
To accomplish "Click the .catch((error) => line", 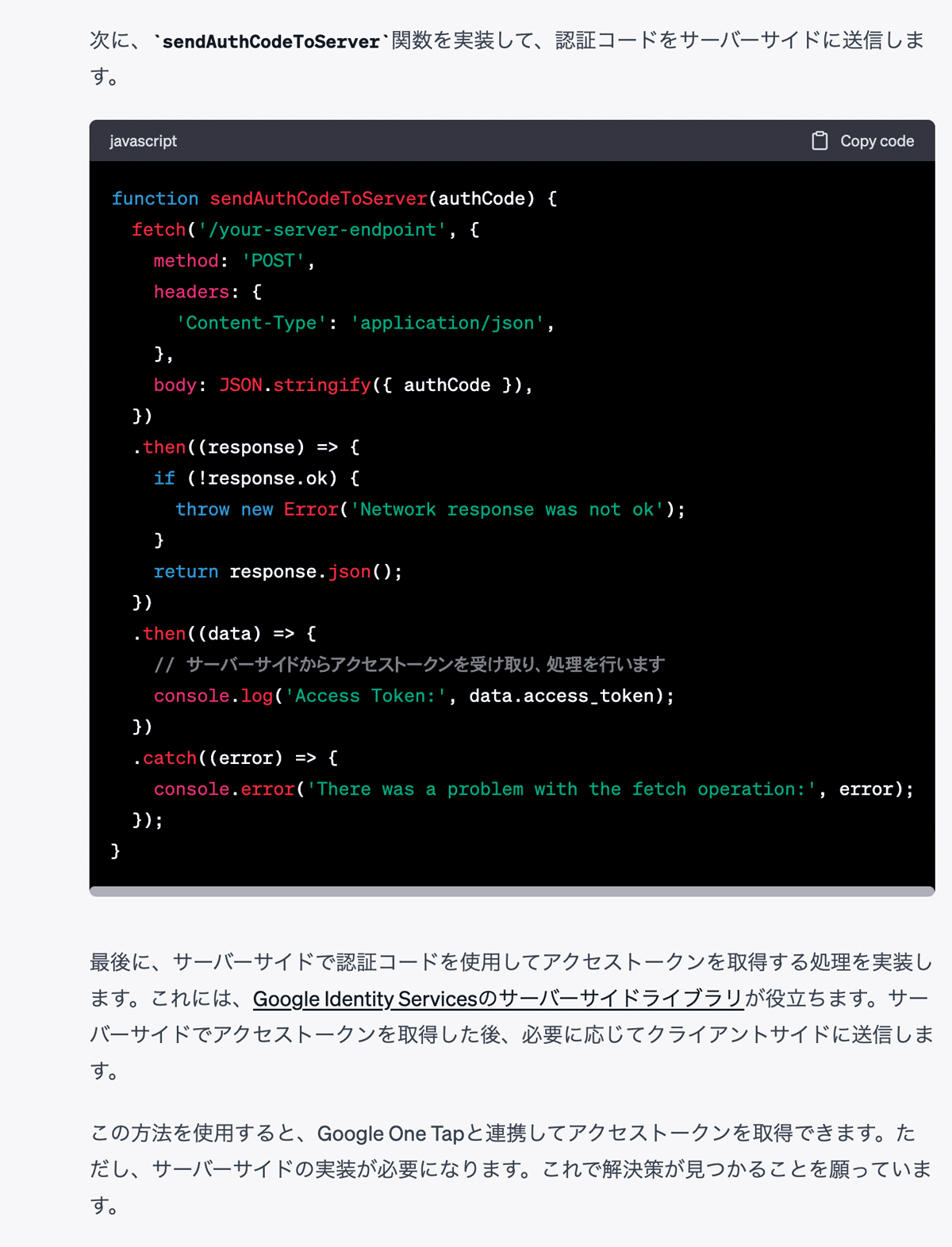I will coord(235,758).
